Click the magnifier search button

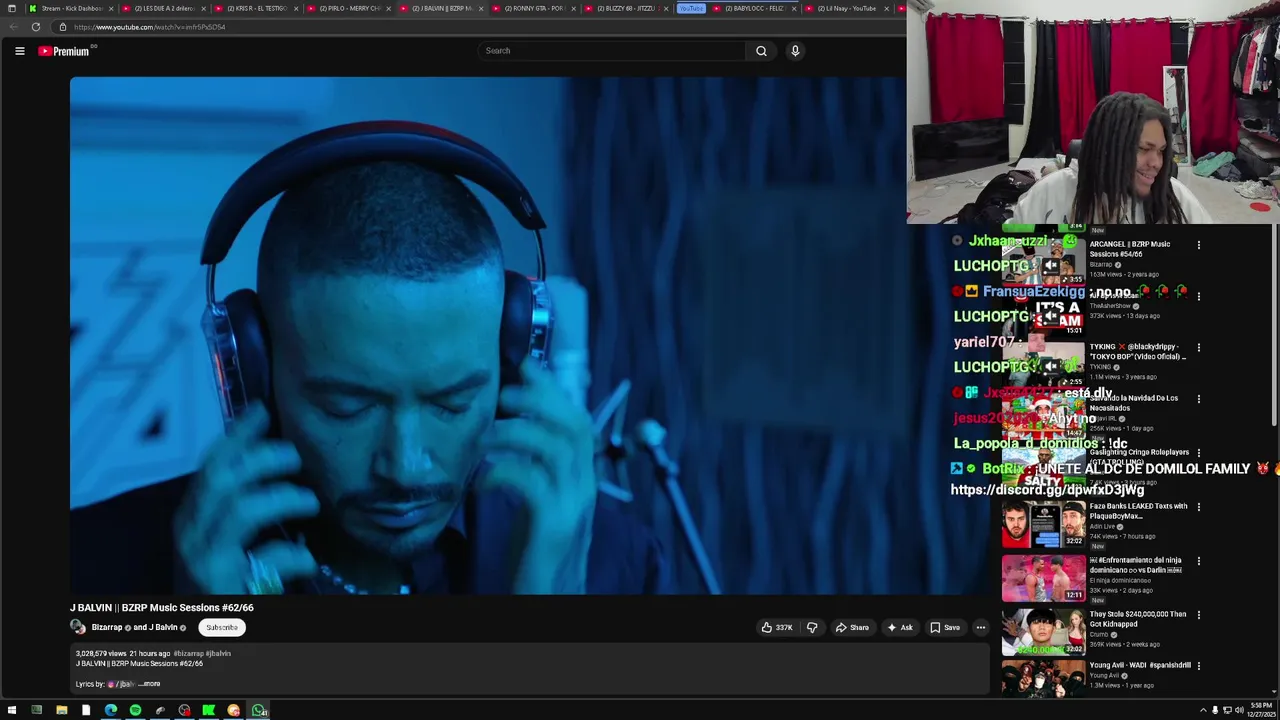[761, 51]
